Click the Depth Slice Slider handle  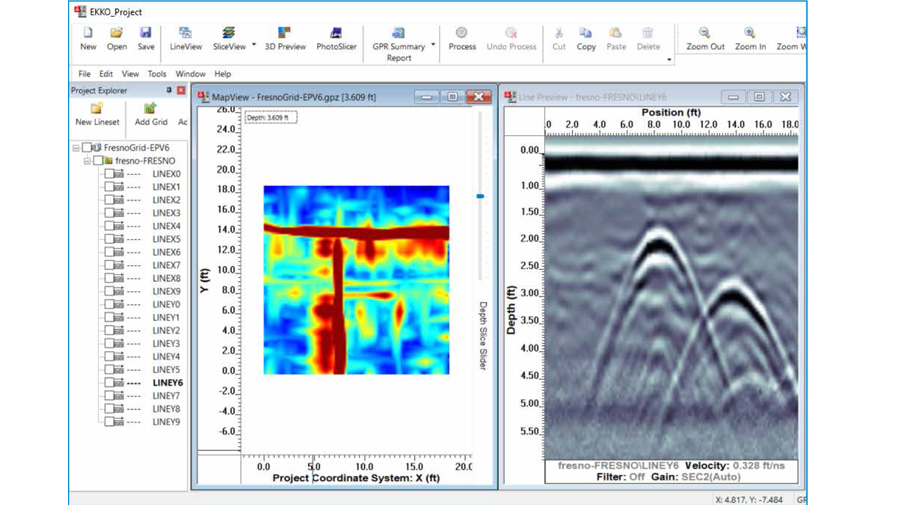(x=480, y=196)
